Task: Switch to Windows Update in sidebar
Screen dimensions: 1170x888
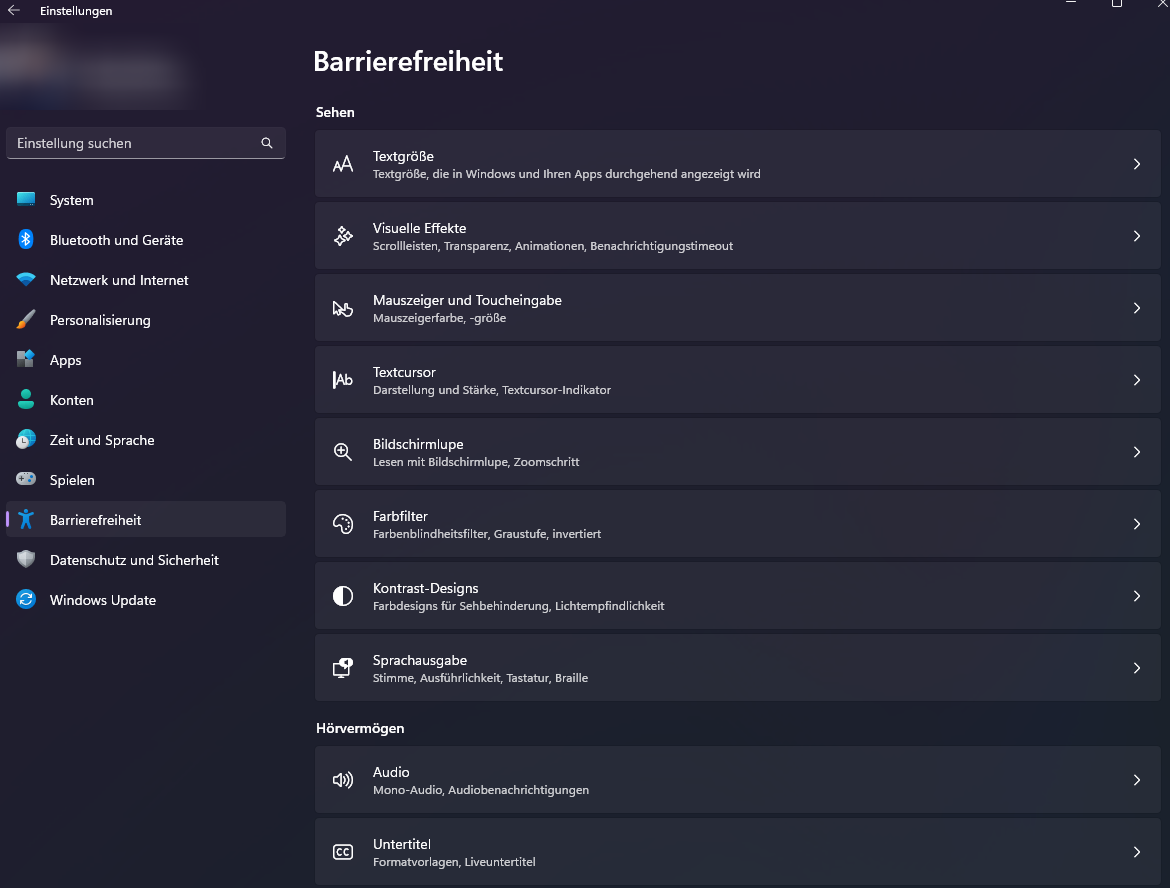Action: [x=102, y=600]
